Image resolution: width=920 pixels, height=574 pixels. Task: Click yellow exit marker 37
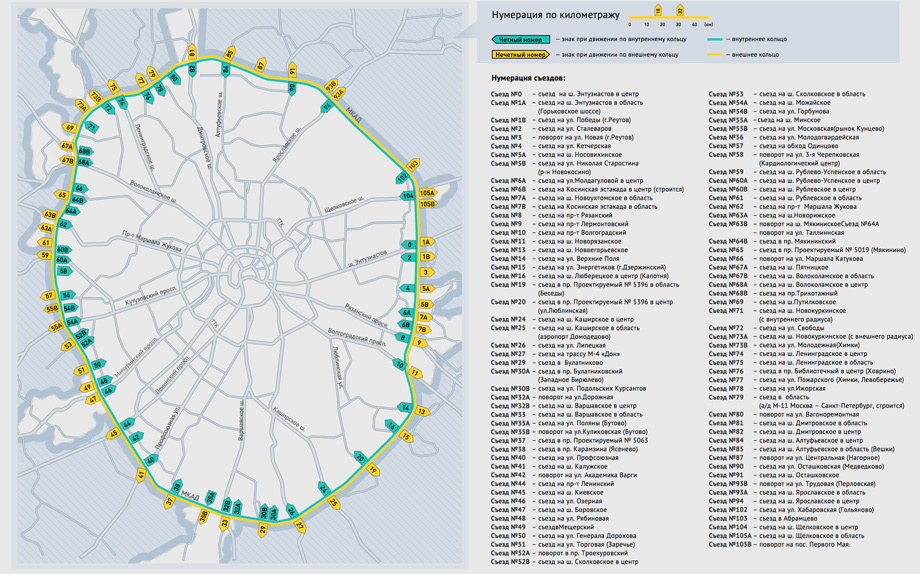pos(170,501)
